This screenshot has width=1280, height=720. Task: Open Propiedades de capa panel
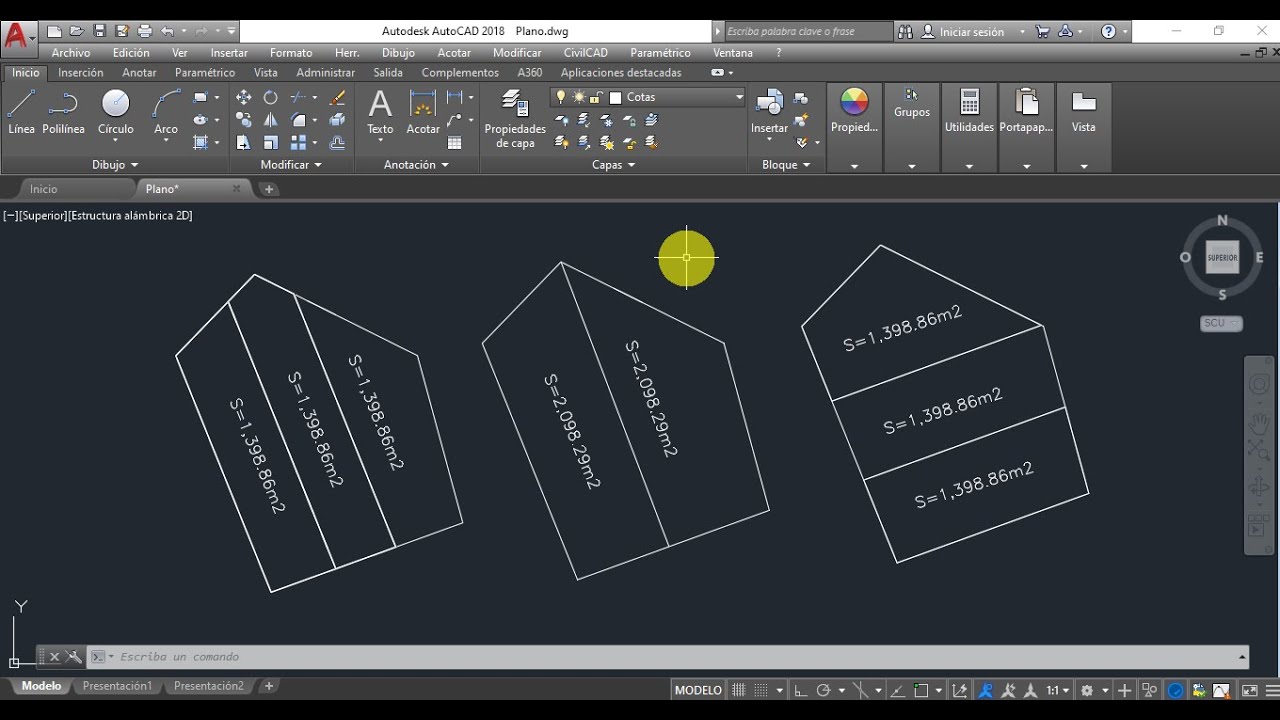pyautogui.click(x=515, y=119)
